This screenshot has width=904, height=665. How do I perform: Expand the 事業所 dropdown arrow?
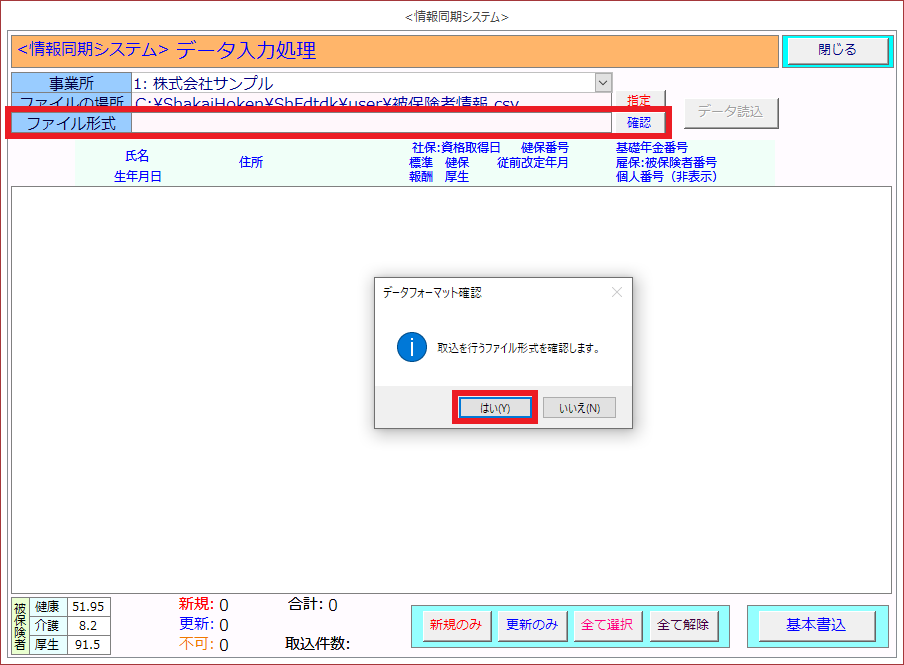coord(602,83)
